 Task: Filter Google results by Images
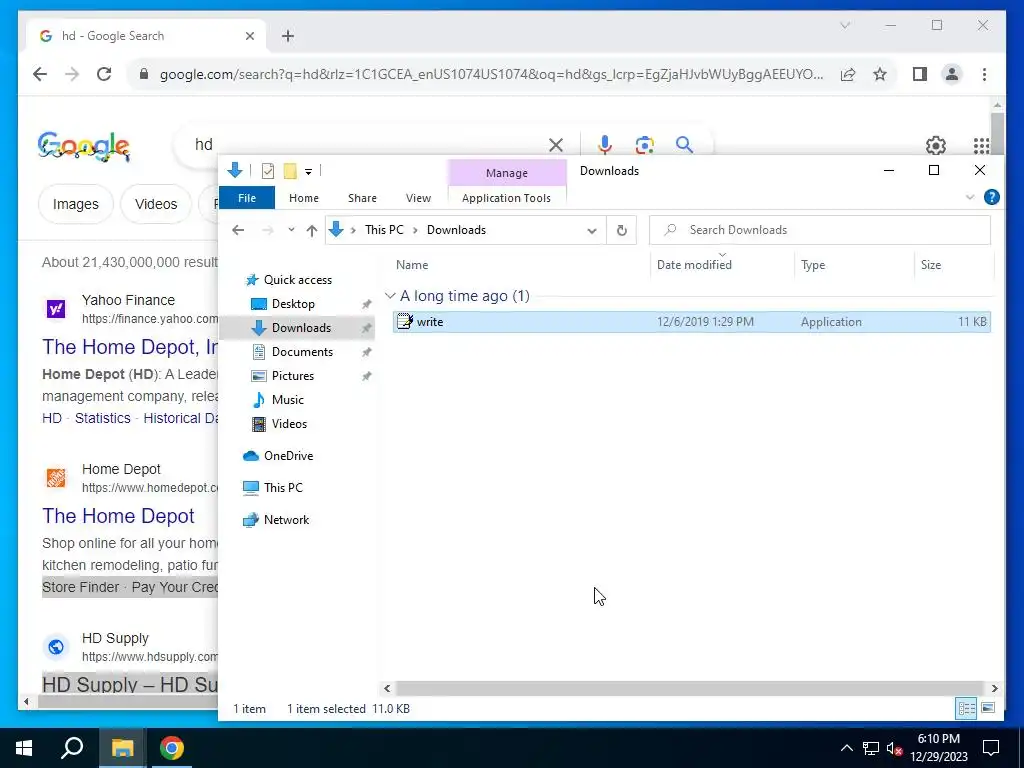76,204
